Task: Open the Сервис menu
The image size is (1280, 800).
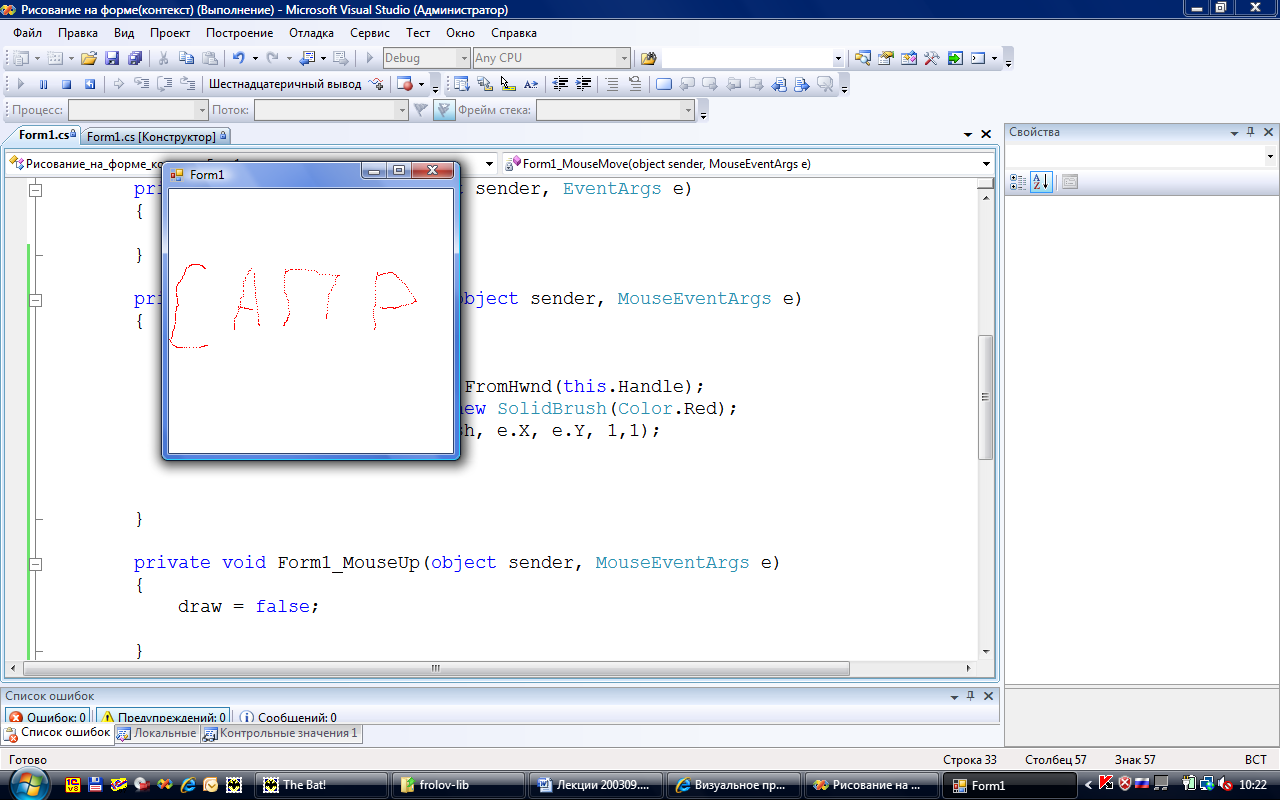Action: click(x=369, y=33)
